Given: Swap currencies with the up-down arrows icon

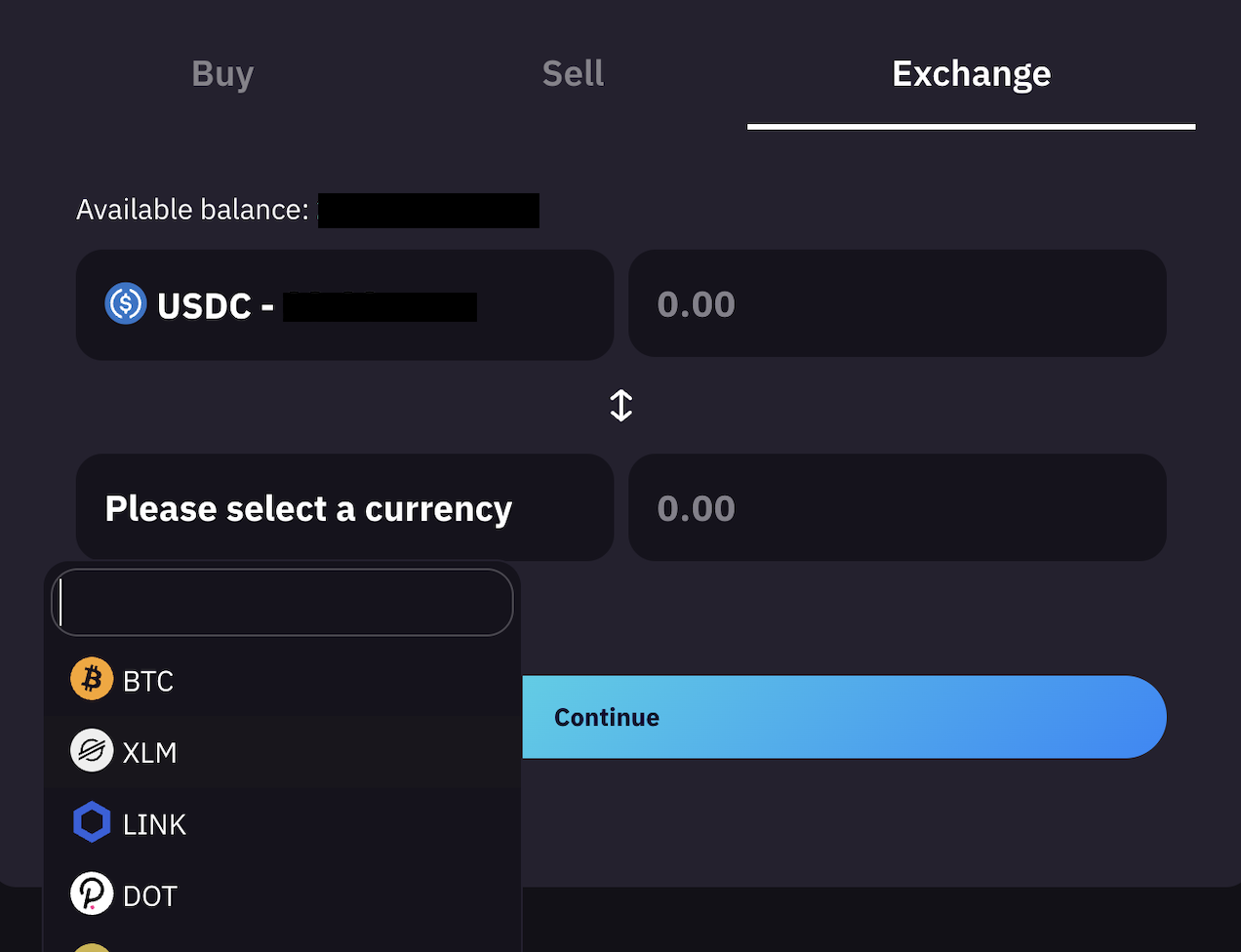Looking at the screenshot, I should pos(620,406).
